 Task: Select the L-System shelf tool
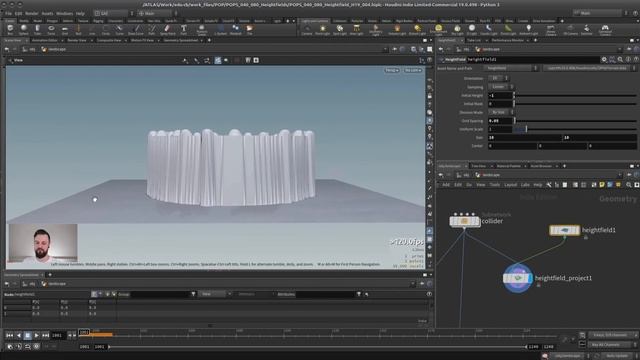point(220,29)
